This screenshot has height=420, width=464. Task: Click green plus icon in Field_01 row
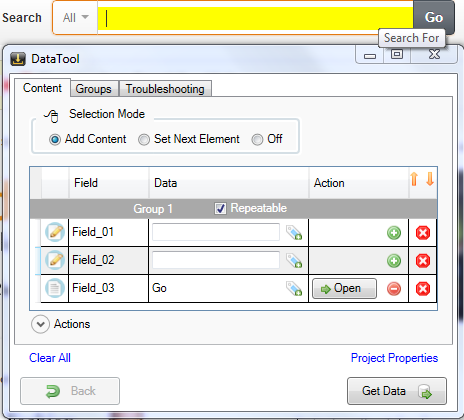tap(394, 233)
